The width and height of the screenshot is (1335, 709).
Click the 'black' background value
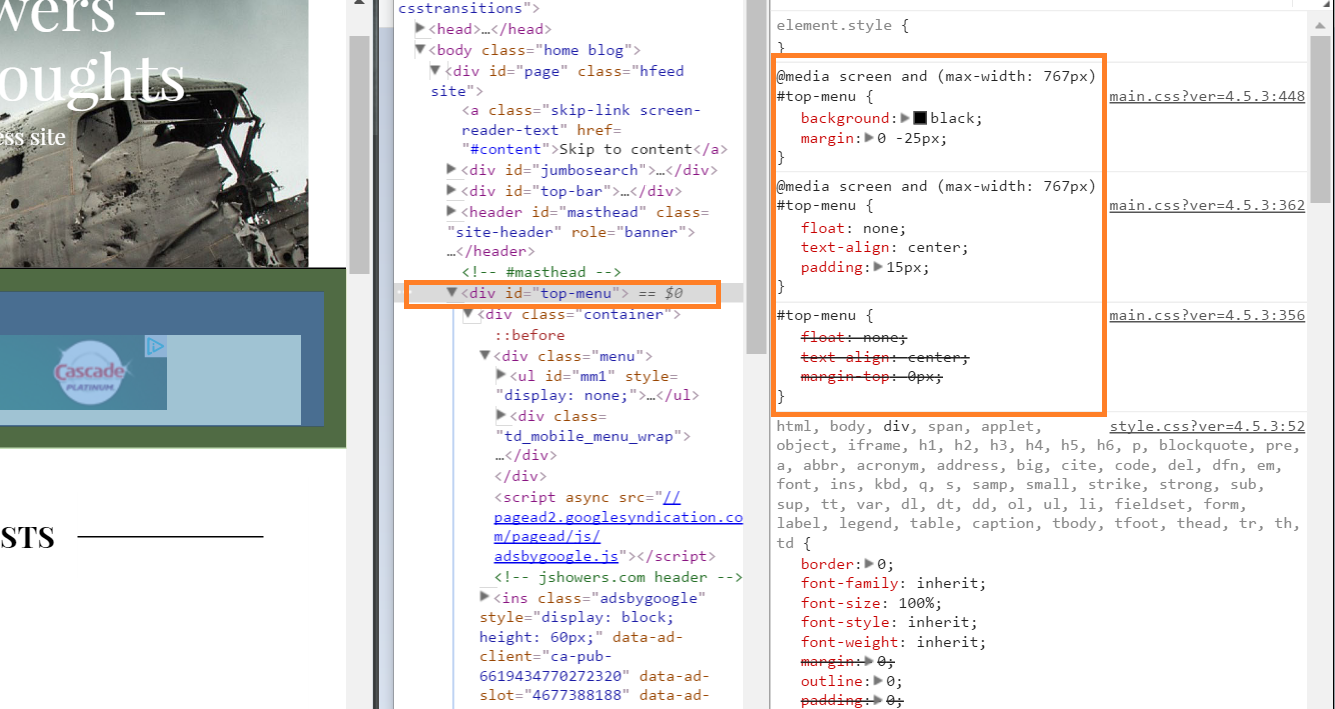pos(952,118)
